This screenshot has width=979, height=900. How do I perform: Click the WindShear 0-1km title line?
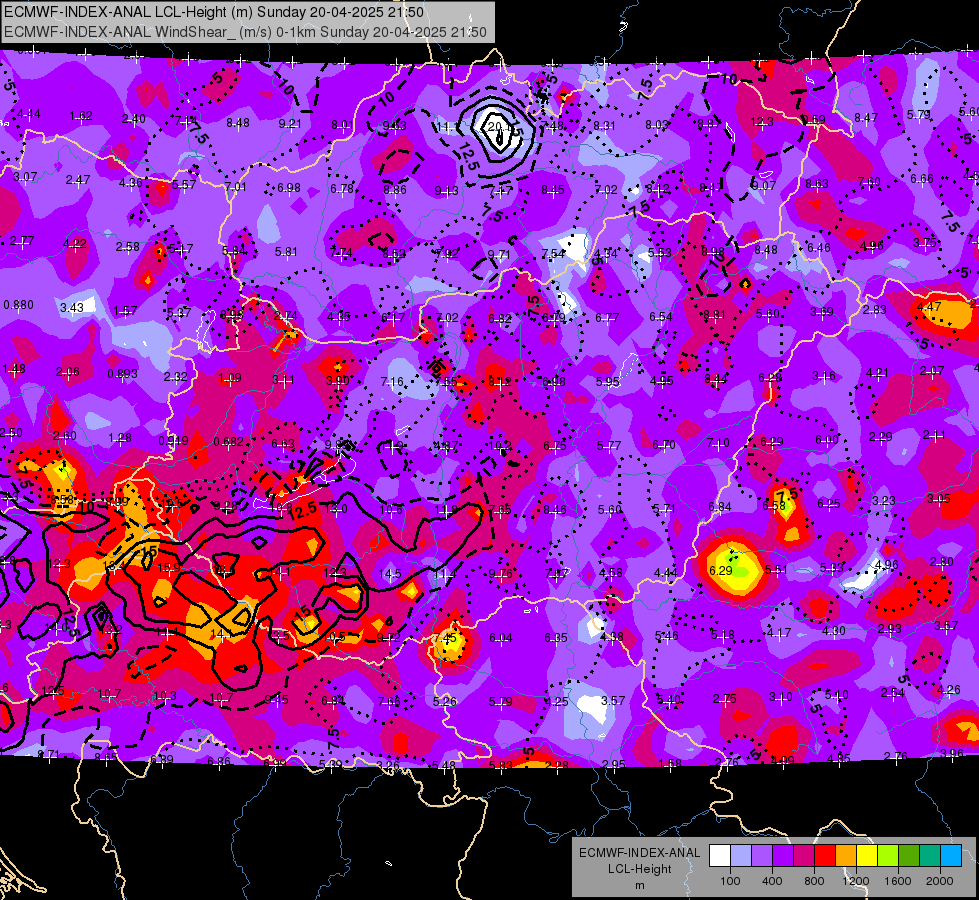coord(245,32)
